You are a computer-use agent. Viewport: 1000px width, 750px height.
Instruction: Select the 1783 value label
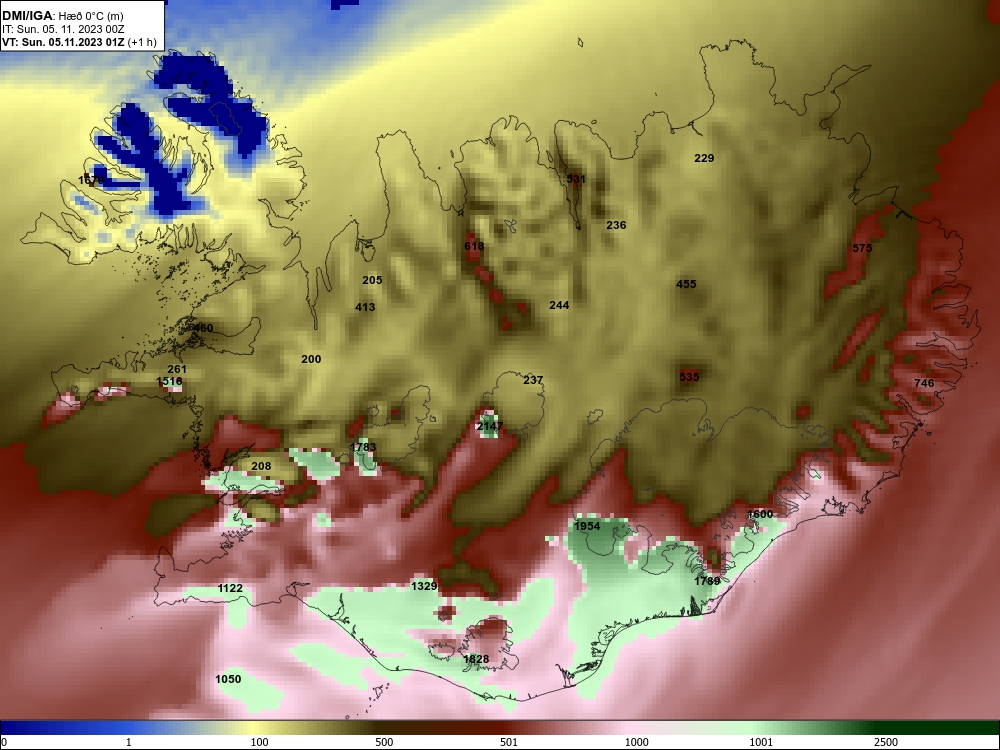click(363, 448)
